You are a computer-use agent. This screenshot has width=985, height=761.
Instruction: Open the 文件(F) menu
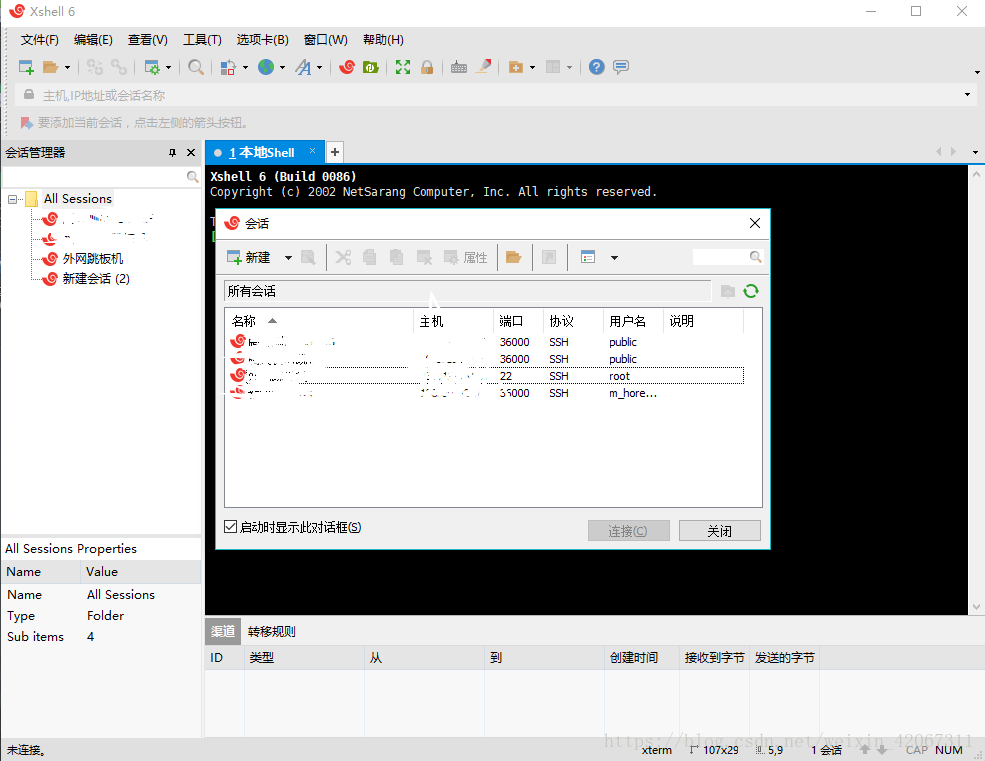(39, 40)
